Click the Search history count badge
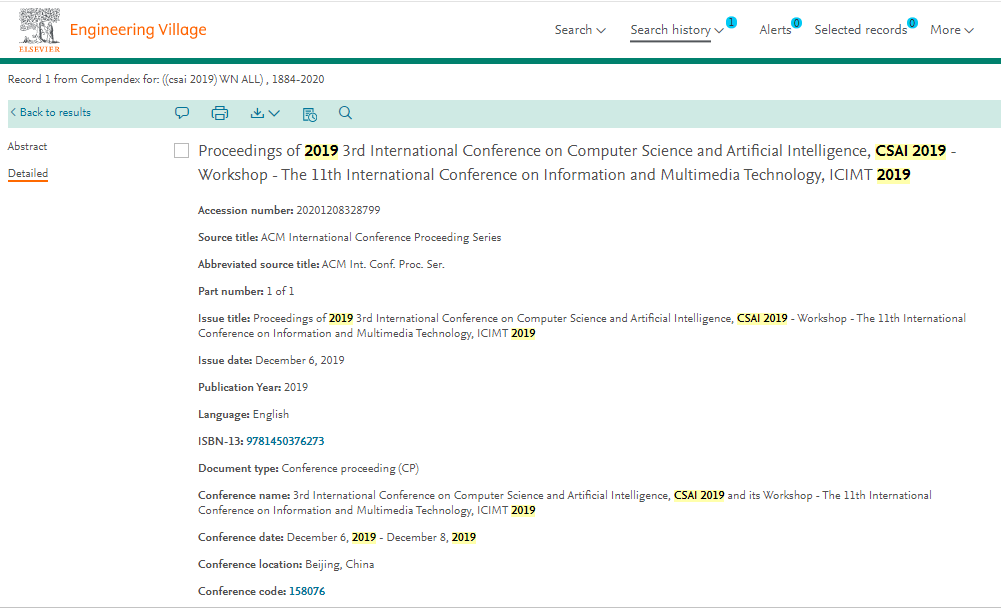 coord(732,22)
